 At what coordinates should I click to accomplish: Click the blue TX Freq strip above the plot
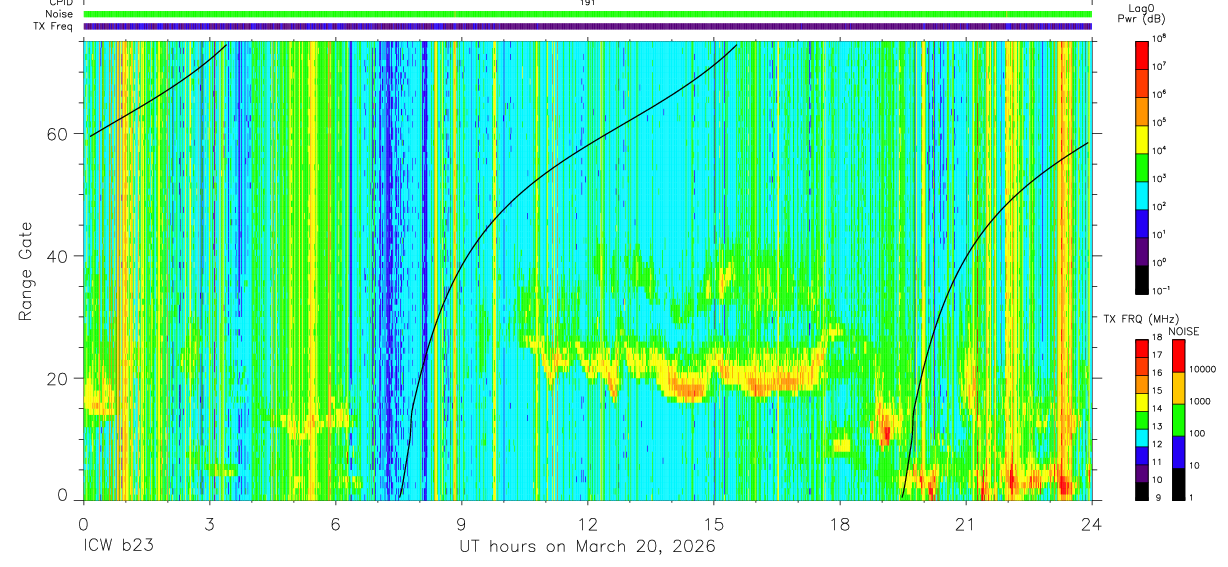[x=587, y=26]
